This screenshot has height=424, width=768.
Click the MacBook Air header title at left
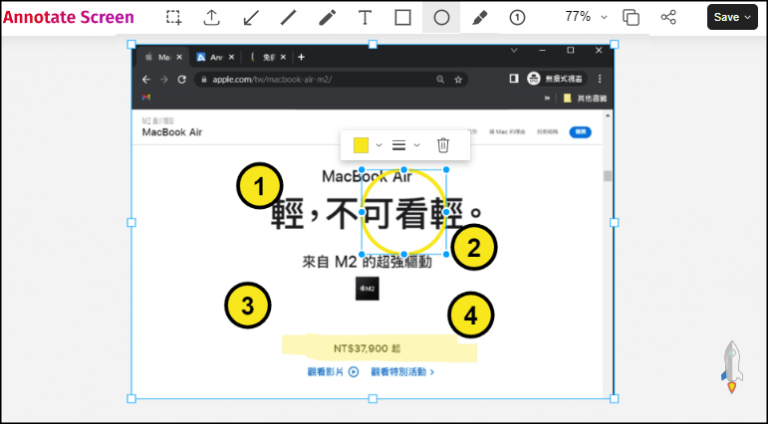click(172, 132)
